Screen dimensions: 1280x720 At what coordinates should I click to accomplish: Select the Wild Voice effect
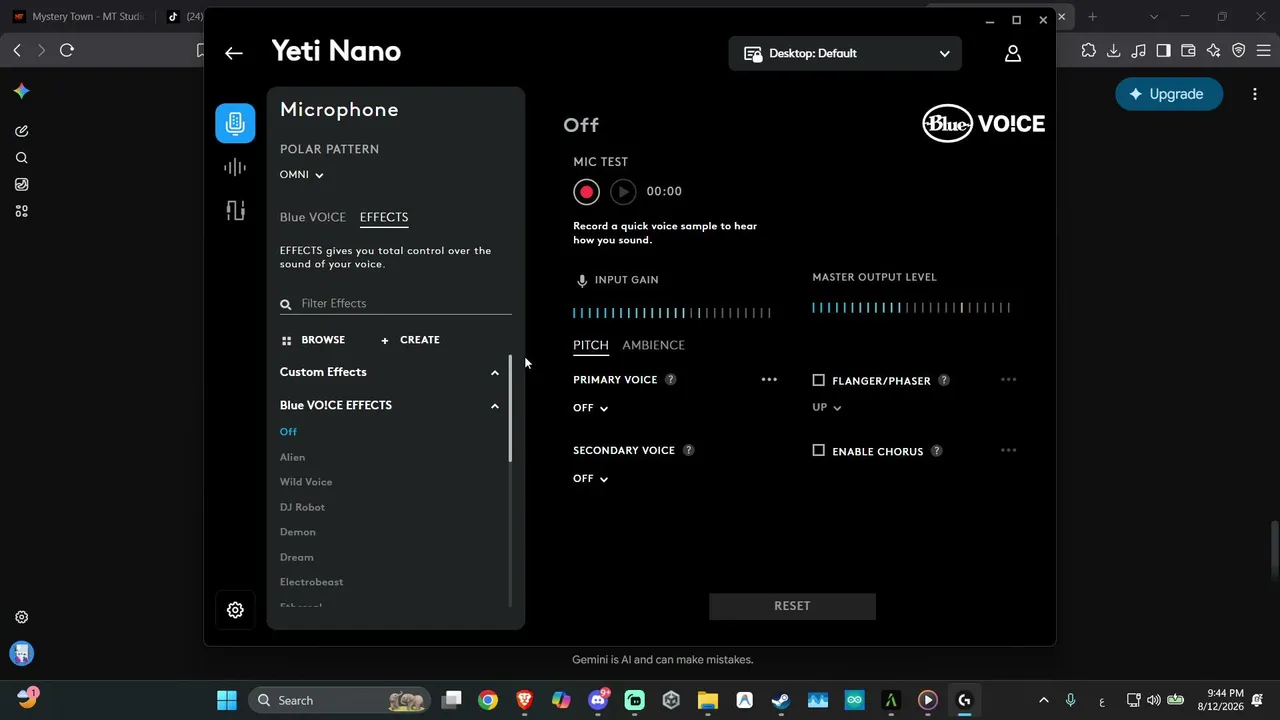pos(306,482)
